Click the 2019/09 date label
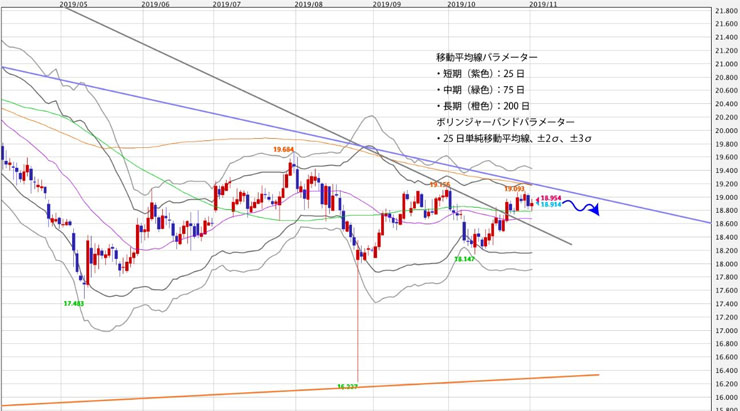740x411 pixels. 387,4
